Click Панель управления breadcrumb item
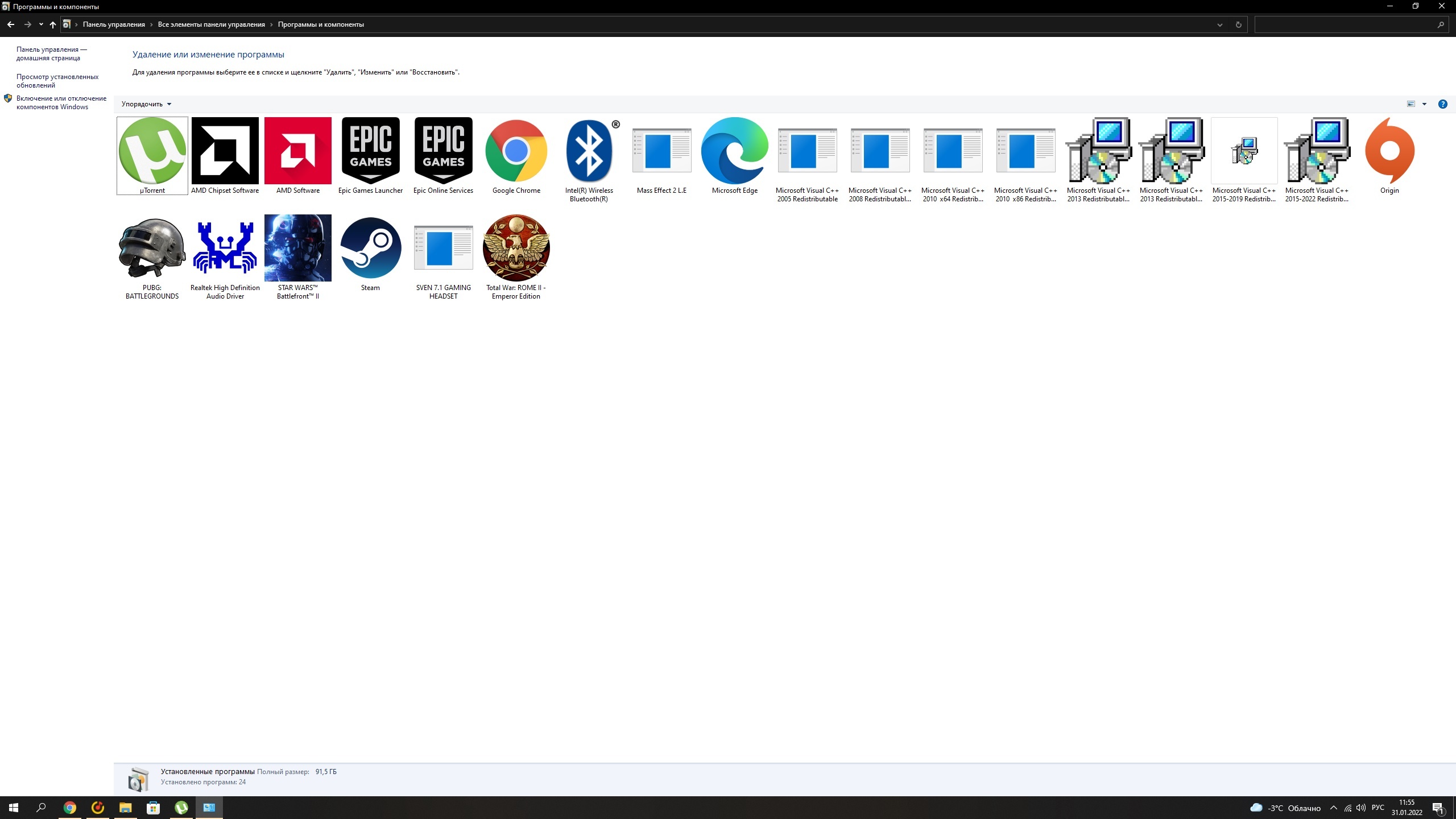The height and width of the screenshot is (819, 1456). [114, 24]
